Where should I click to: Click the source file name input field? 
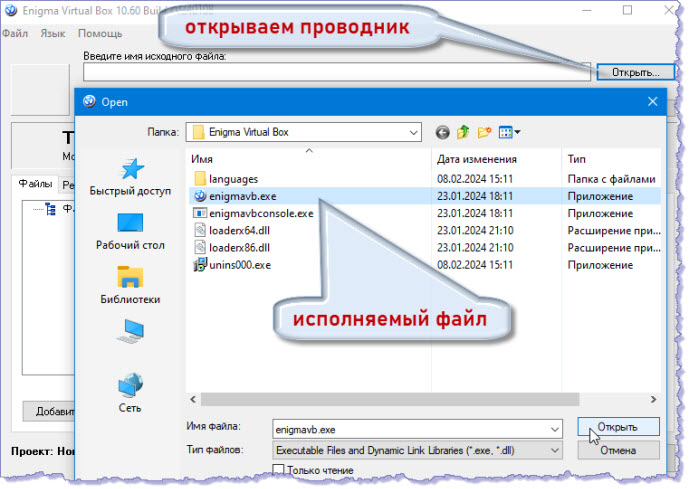tap(337, 72)
